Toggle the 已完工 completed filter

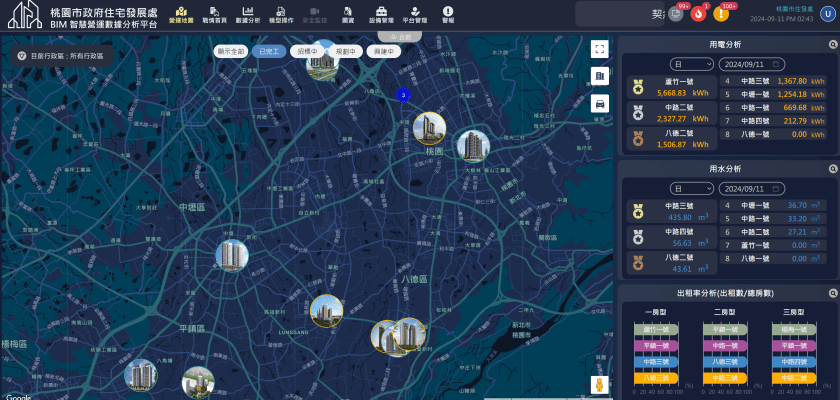(267, 50)
